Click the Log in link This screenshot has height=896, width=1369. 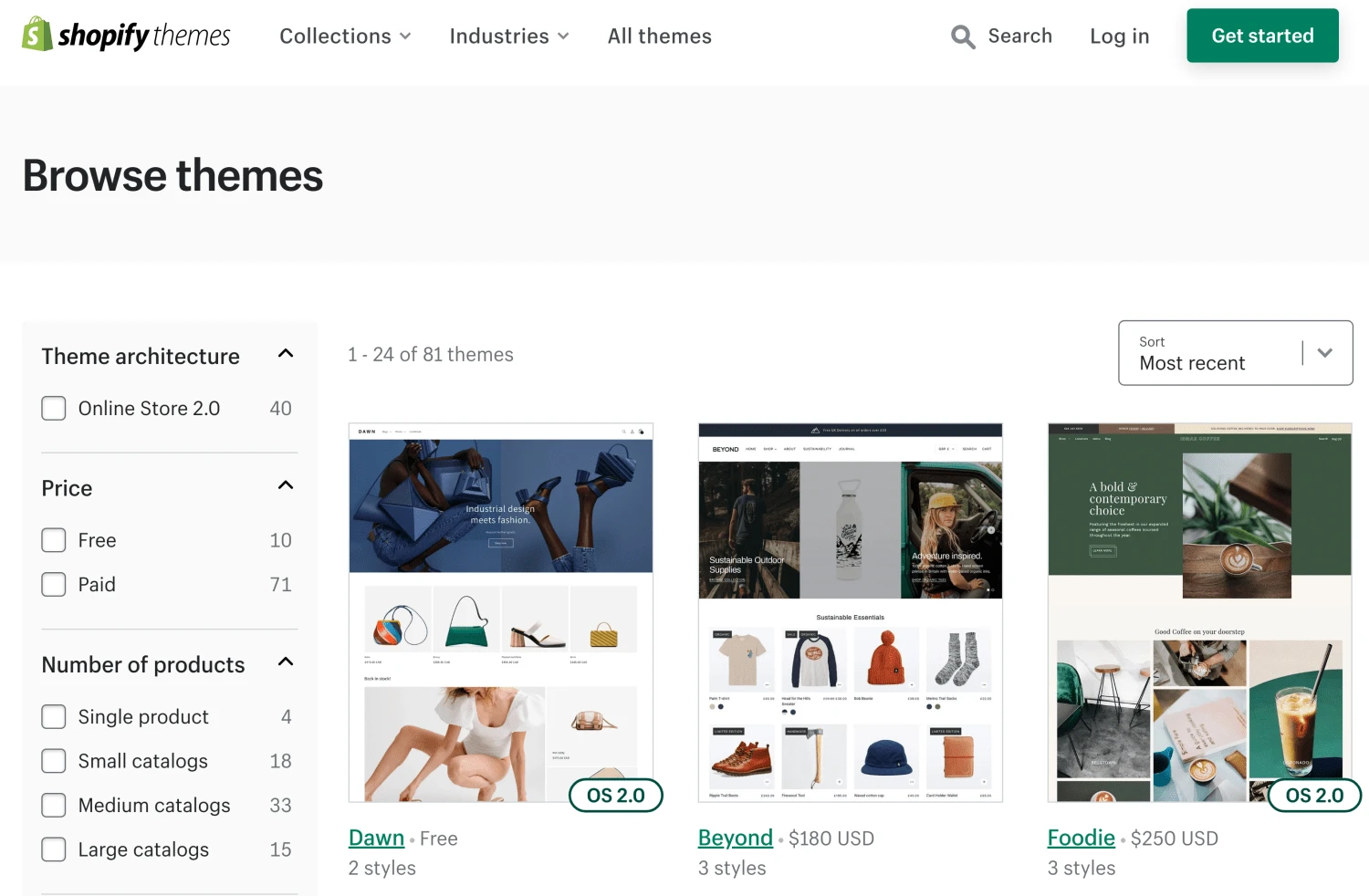(x=1119, y=36)
